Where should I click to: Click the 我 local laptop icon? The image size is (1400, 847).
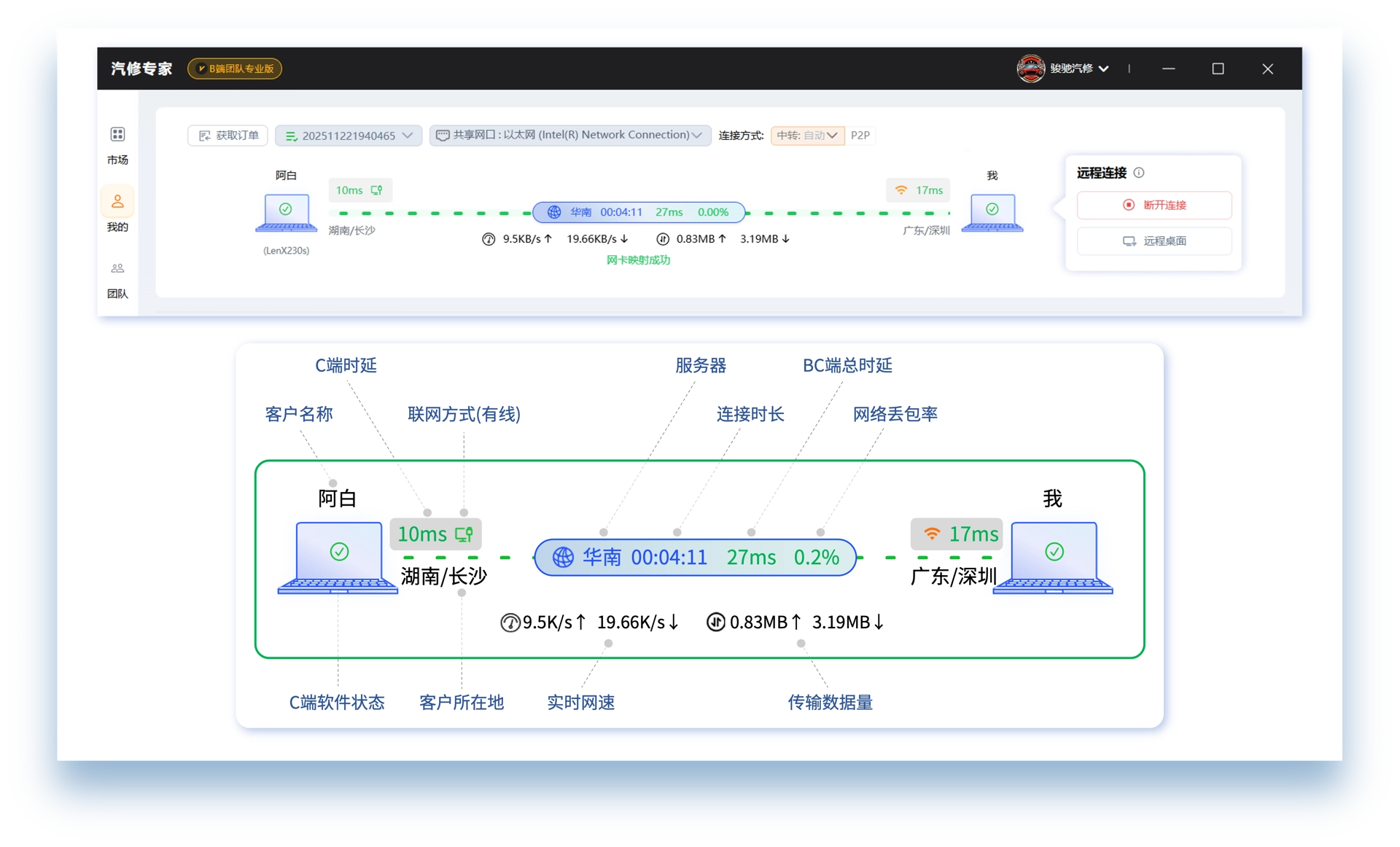992,212
